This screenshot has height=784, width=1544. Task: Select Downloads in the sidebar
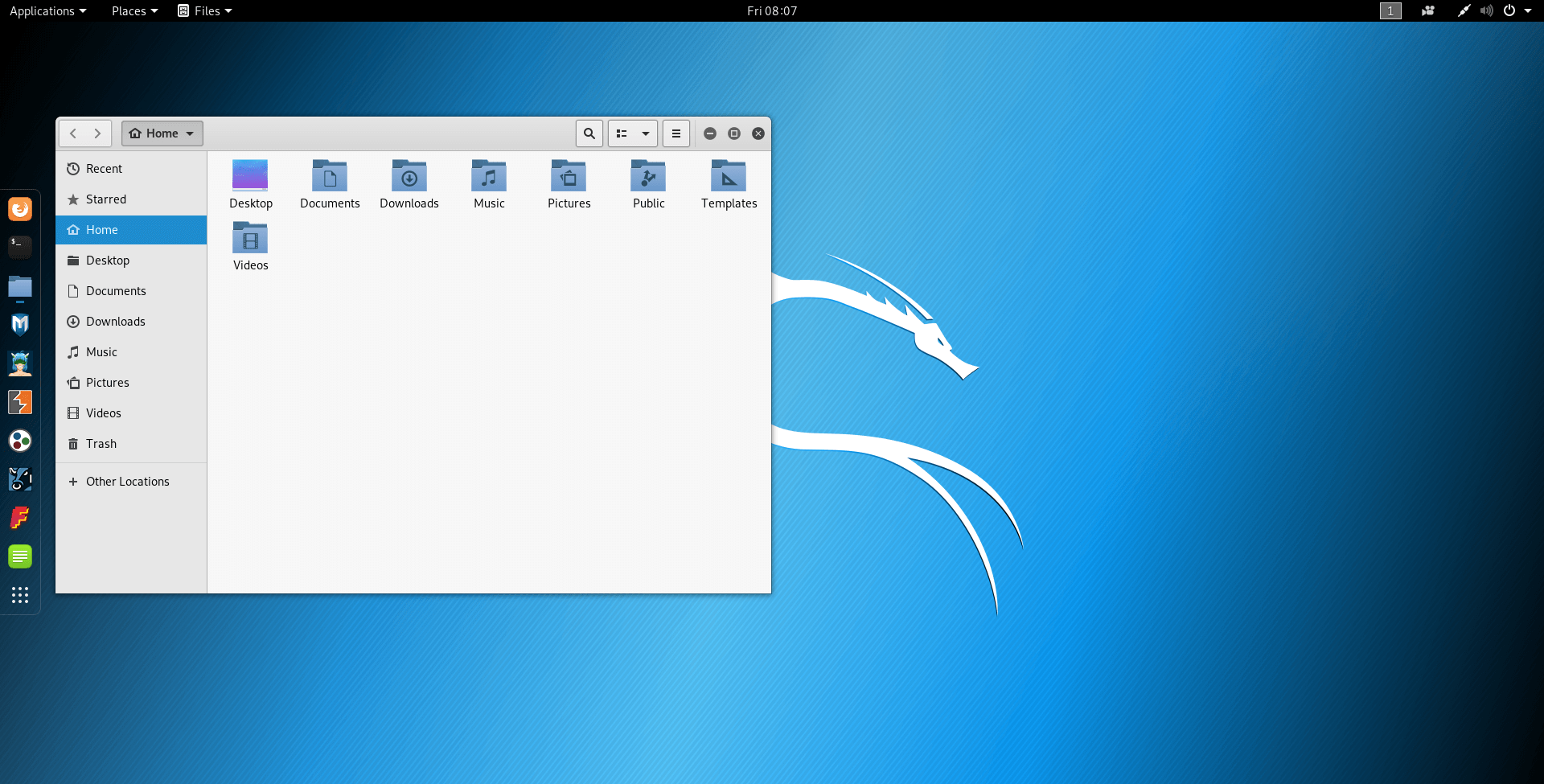[x=131, y=322]
